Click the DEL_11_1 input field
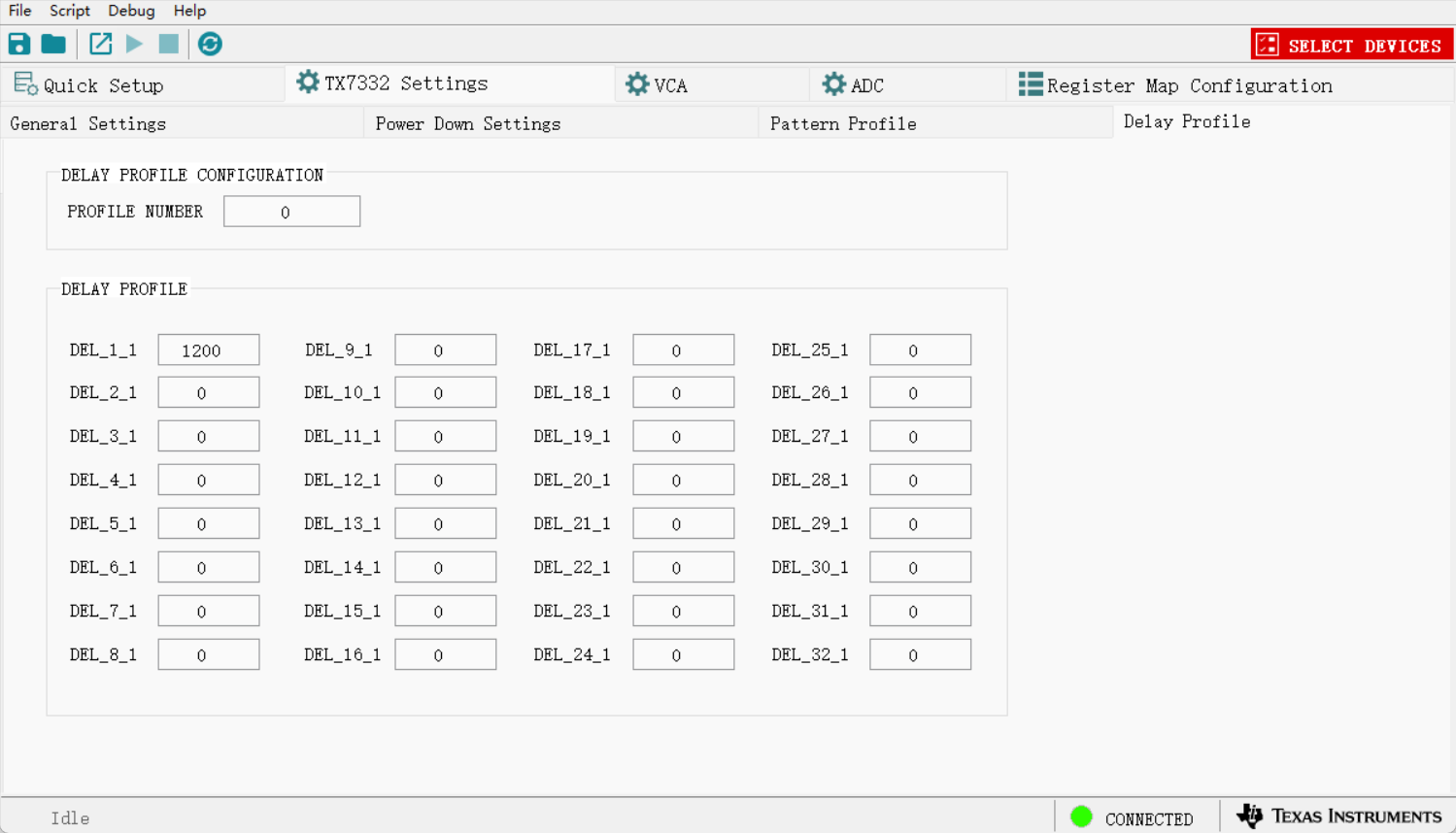The height and width of the screenshot is (833, 1456). point(446,436)
